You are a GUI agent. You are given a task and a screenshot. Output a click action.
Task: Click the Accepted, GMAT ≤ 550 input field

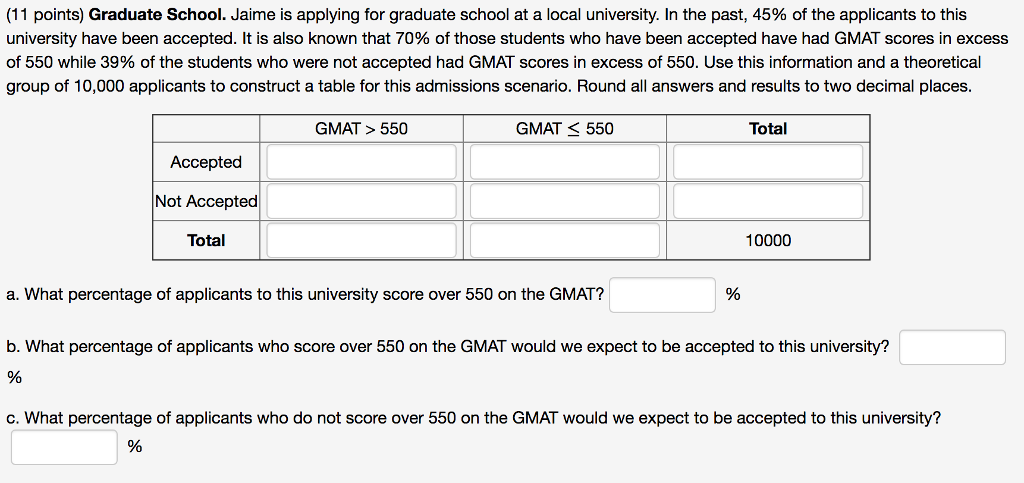tap(565, 162)
